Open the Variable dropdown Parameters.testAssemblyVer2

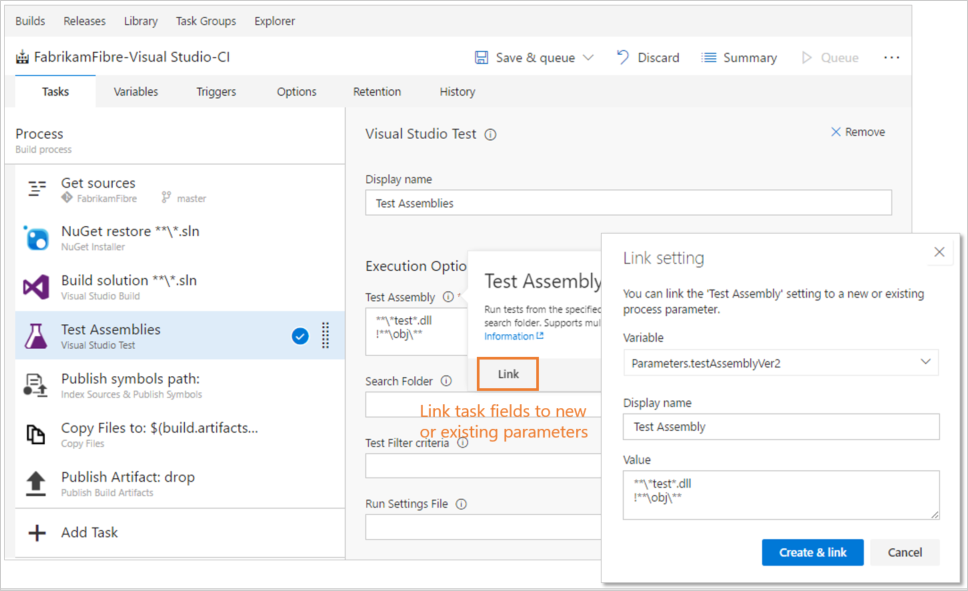(781, 363)
